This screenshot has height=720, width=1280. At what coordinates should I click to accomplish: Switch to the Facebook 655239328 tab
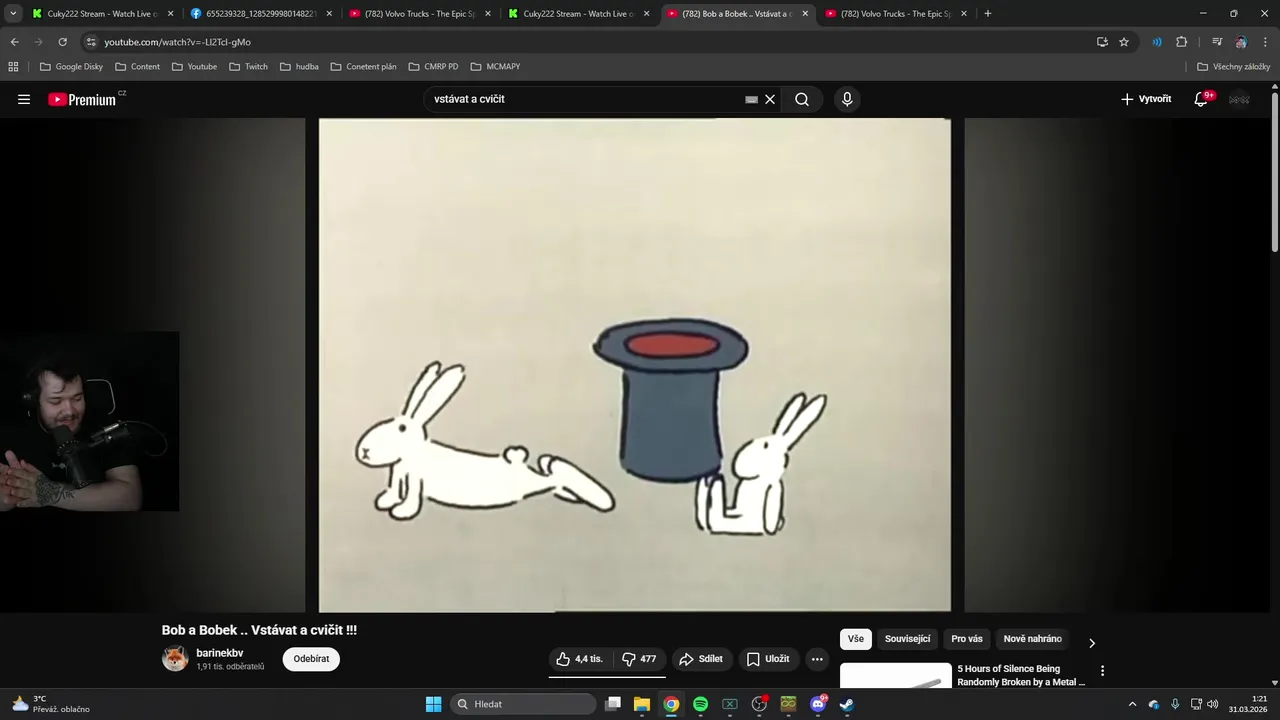pos(262,14)
